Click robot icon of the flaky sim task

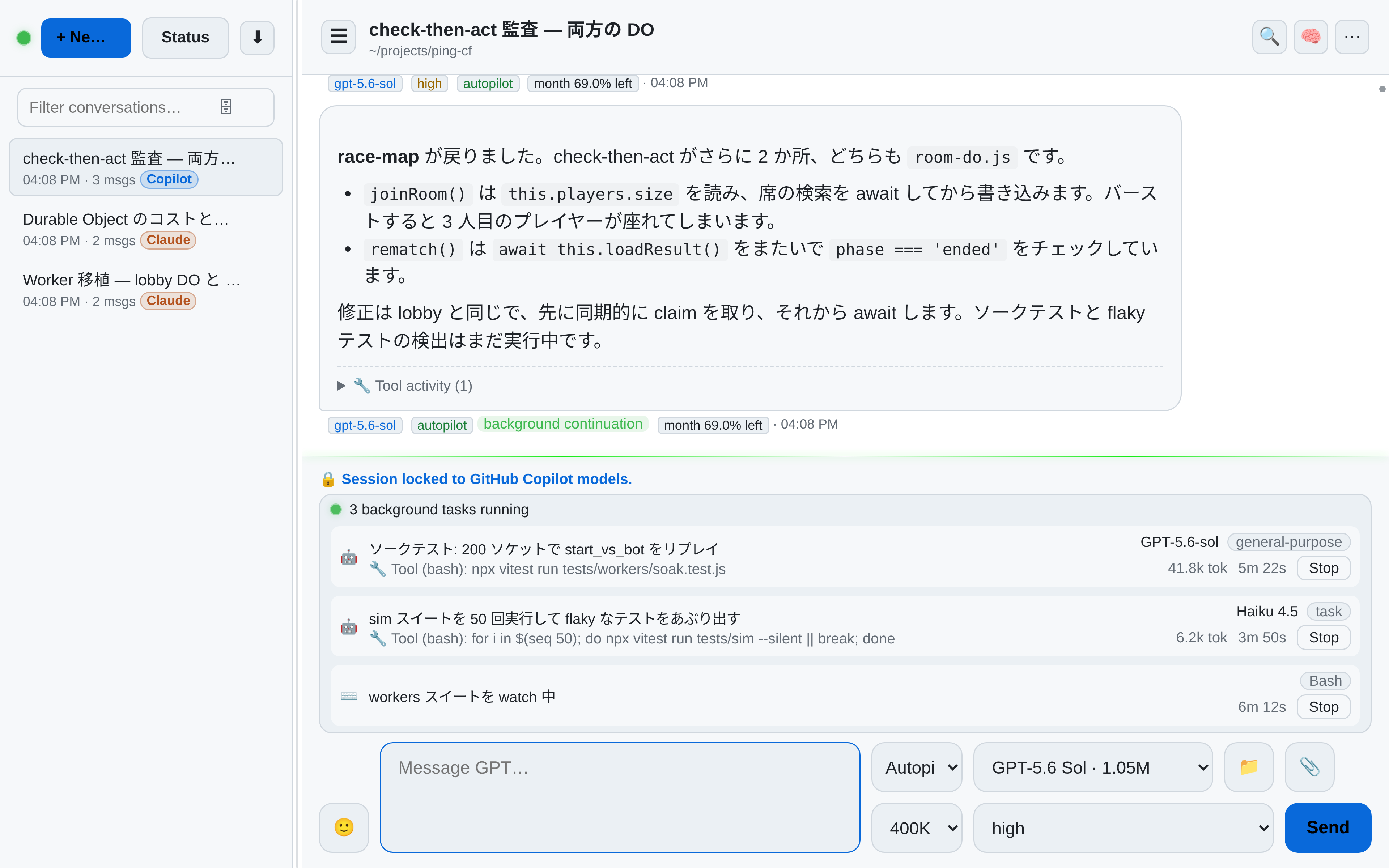pyautogui.click(x=348, y=627)
